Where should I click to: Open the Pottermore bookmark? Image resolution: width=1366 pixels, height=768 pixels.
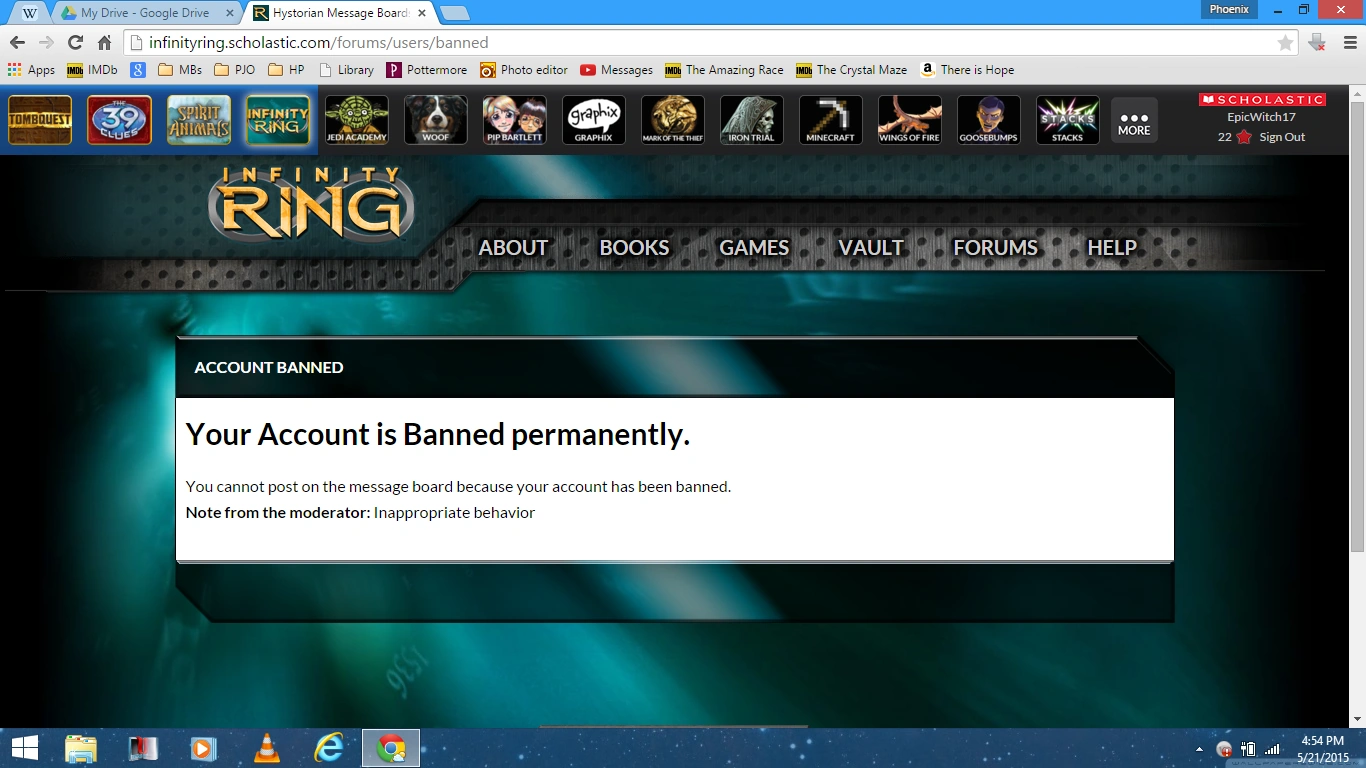tap(427, 70)
